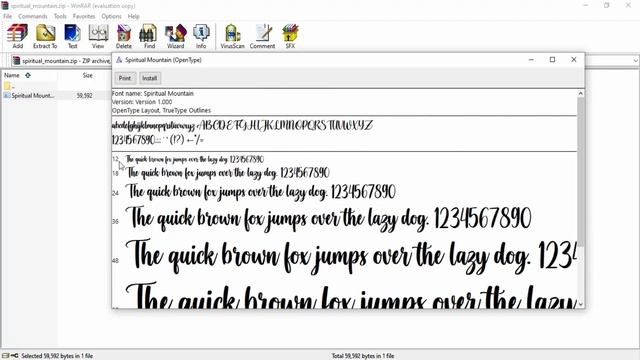The image size is (640, 360).
Task: Open the View tool in WinRAR
Action: click(x=98, y=36)
